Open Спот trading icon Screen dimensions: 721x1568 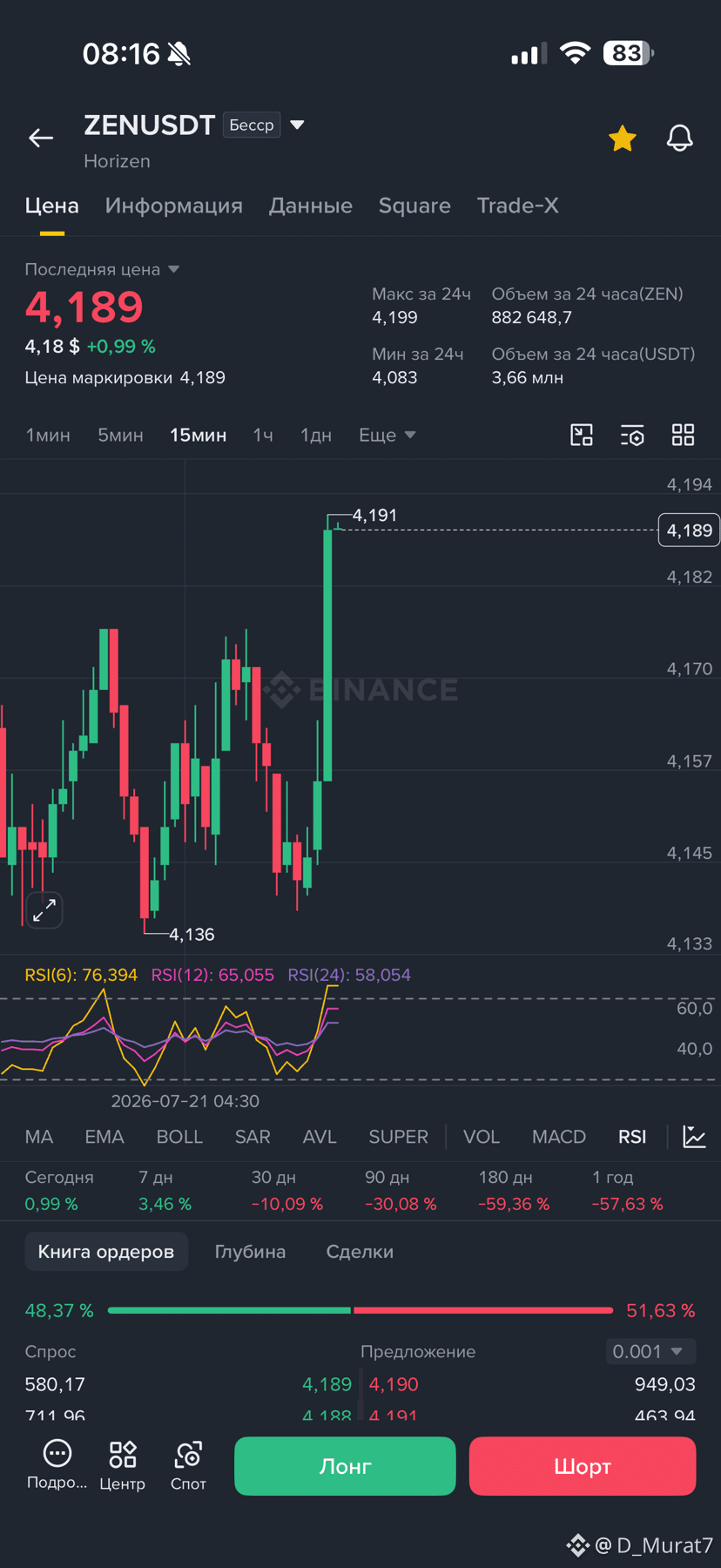point(188,1465)
